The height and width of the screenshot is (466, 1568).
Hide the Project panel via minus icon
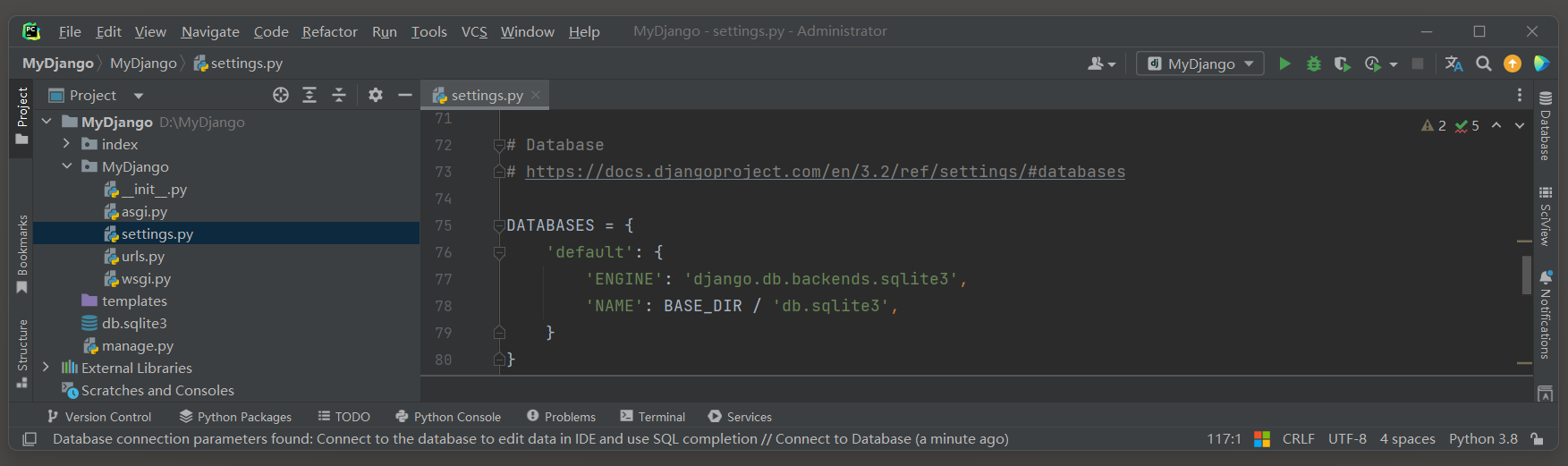(x=405, y=95)
